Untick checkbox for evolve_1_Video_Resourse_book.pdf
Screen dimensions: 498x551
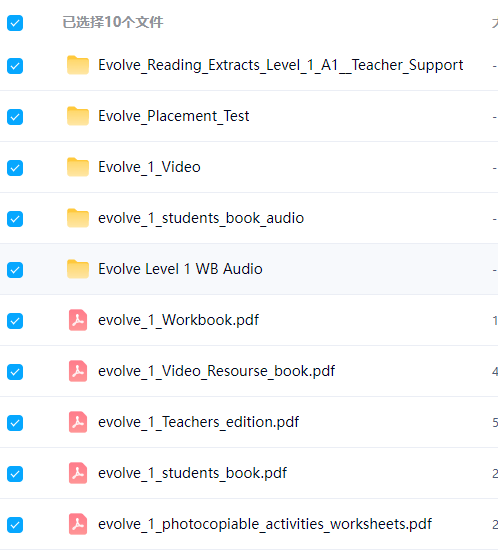tap(15, 372)
